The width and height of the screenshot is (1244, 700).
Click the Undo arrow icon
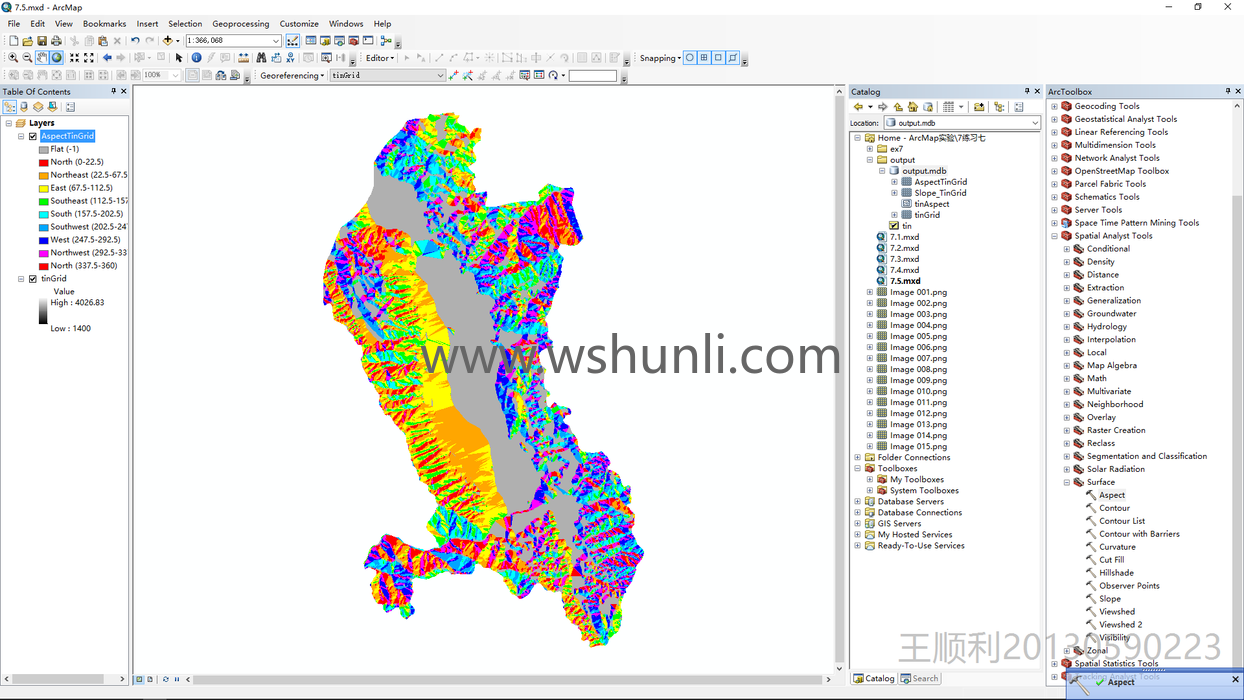point(135,41)
